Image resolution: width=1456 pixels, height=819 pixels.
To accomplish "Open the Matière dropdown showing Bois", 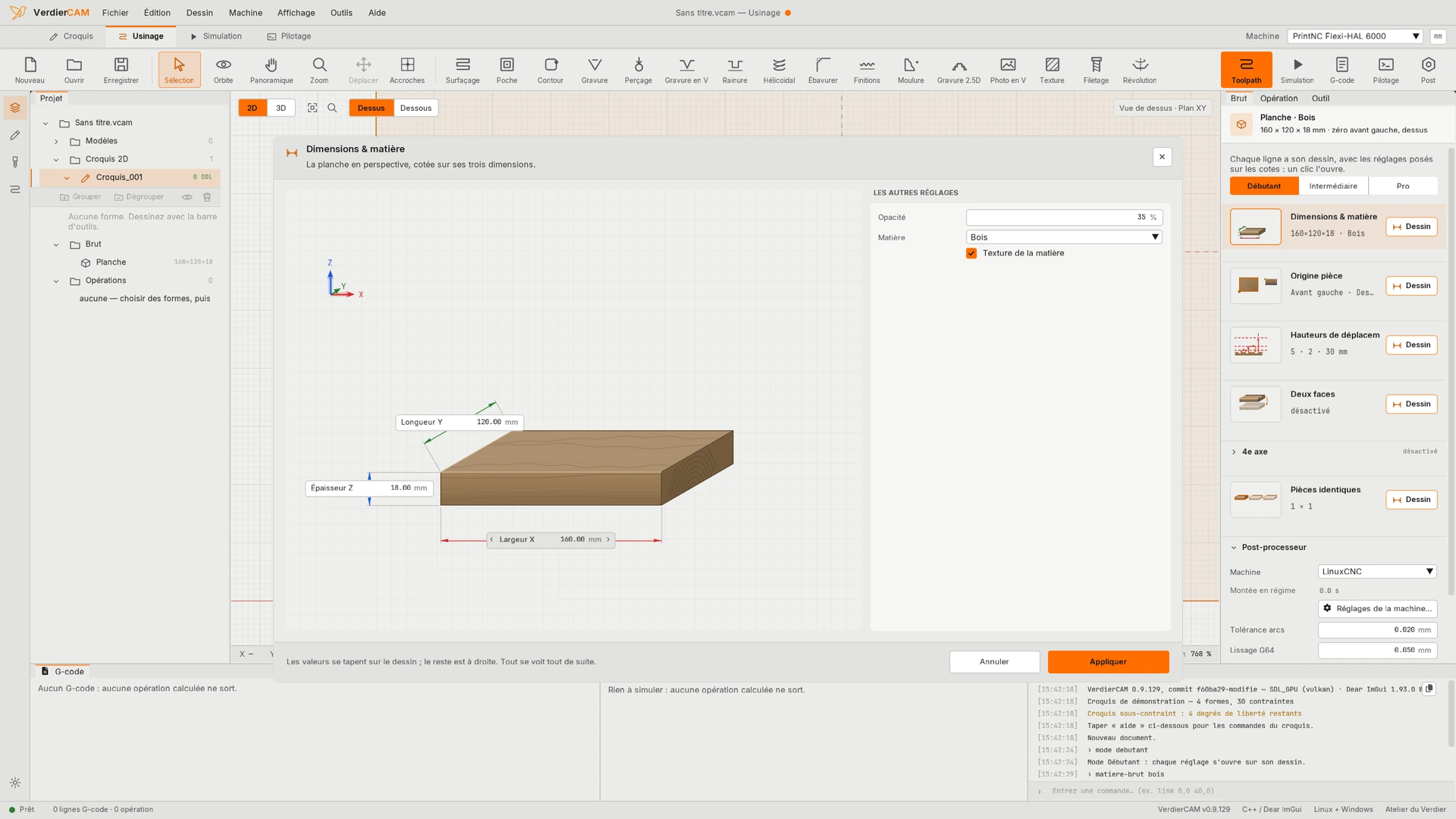I will [x=1064, y=237].
